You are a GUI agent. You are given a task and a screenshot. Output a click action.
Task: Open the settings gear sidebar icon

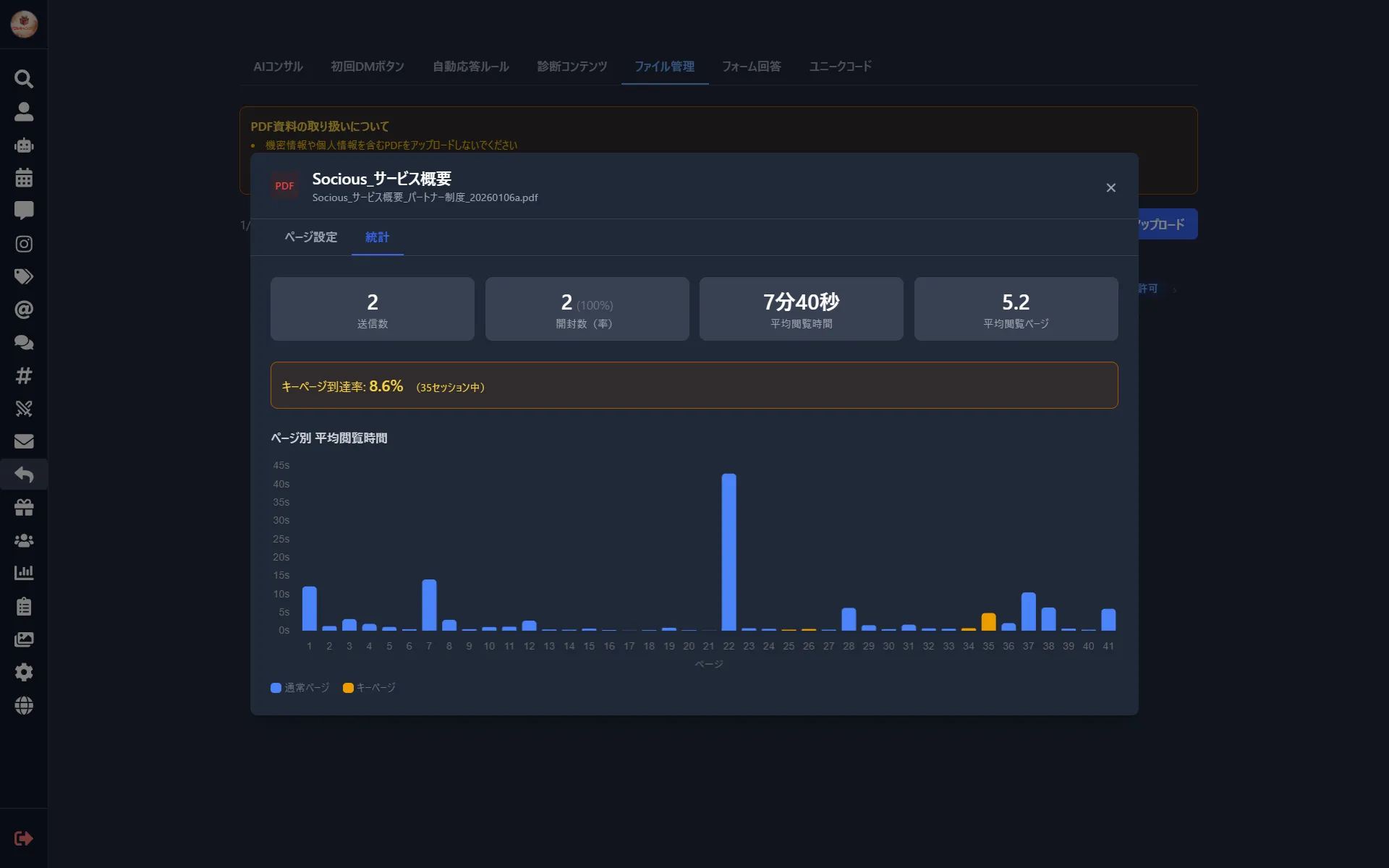[24, 672]
